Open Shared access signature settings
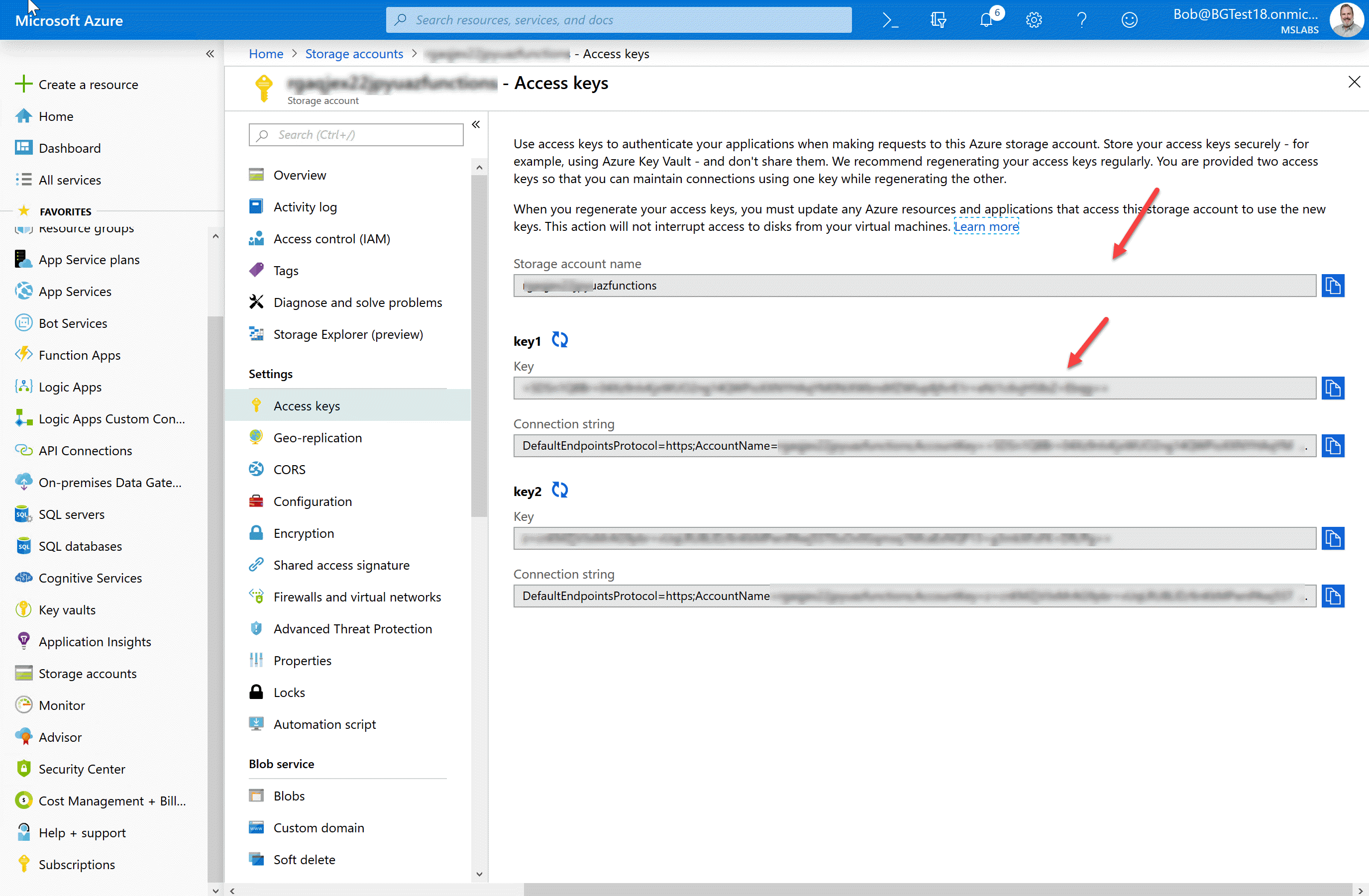This screenshot has width=1369, height=896. click(x=340, y=565)
